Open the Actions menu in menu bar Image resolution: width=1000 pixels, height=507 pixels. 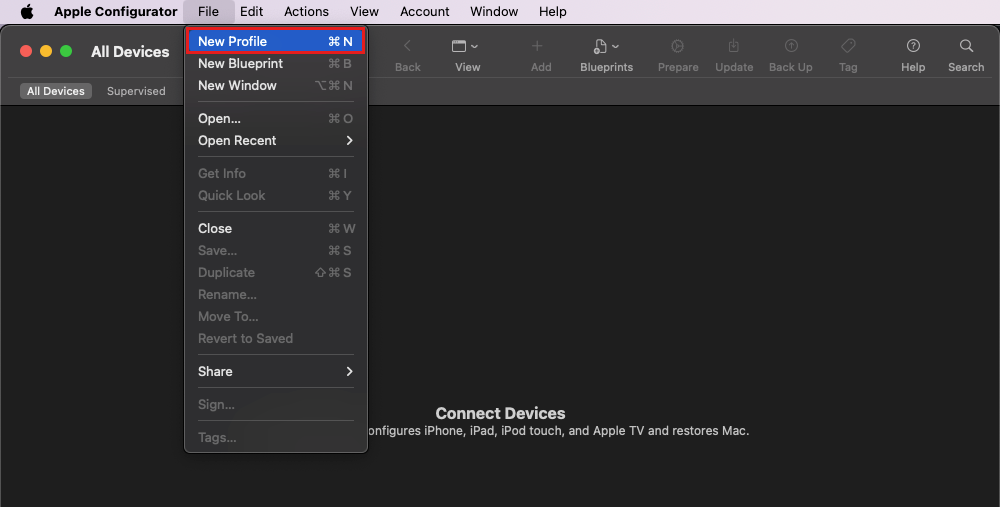pos(306,12)
